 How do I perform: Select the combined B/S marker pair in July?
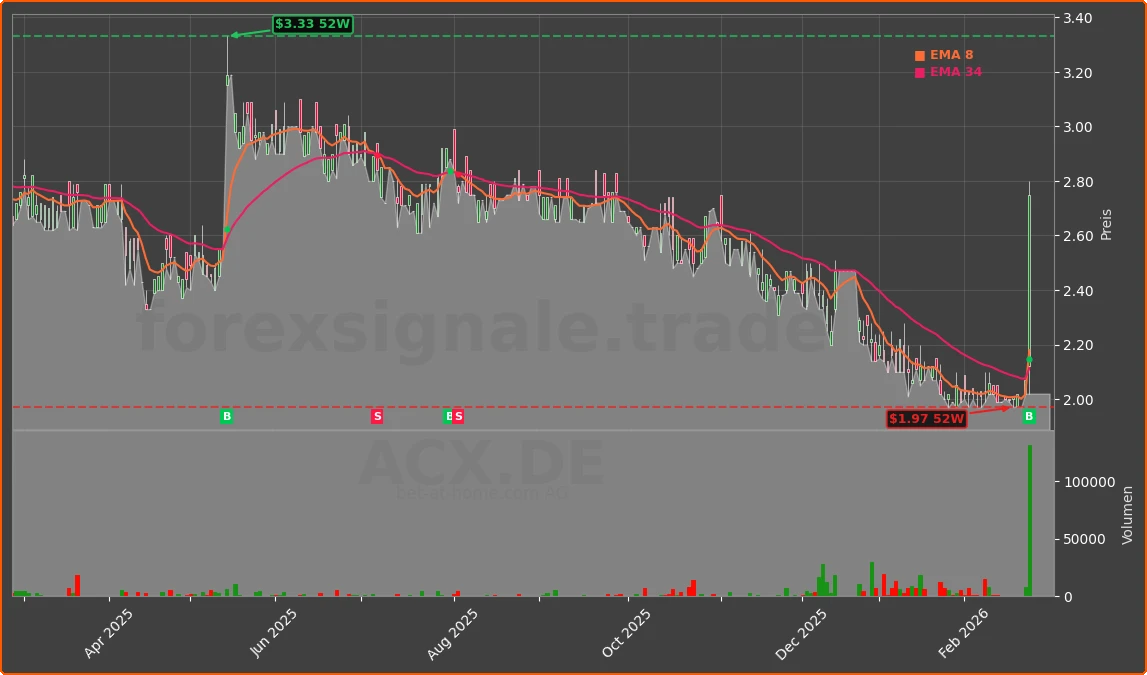[x=452, y=416]
